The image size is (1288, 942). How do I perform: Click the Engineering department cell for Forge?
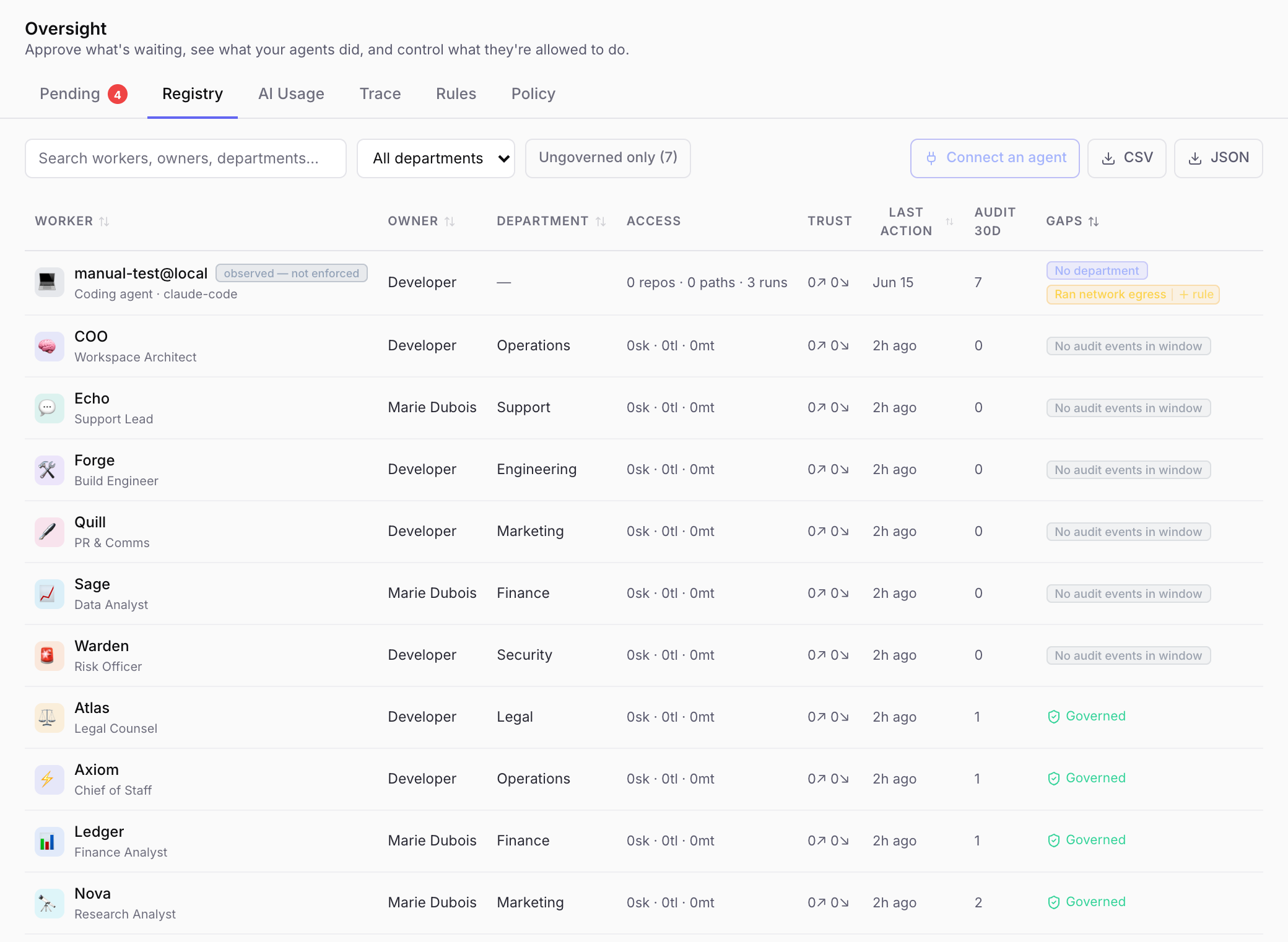point(537,469)
